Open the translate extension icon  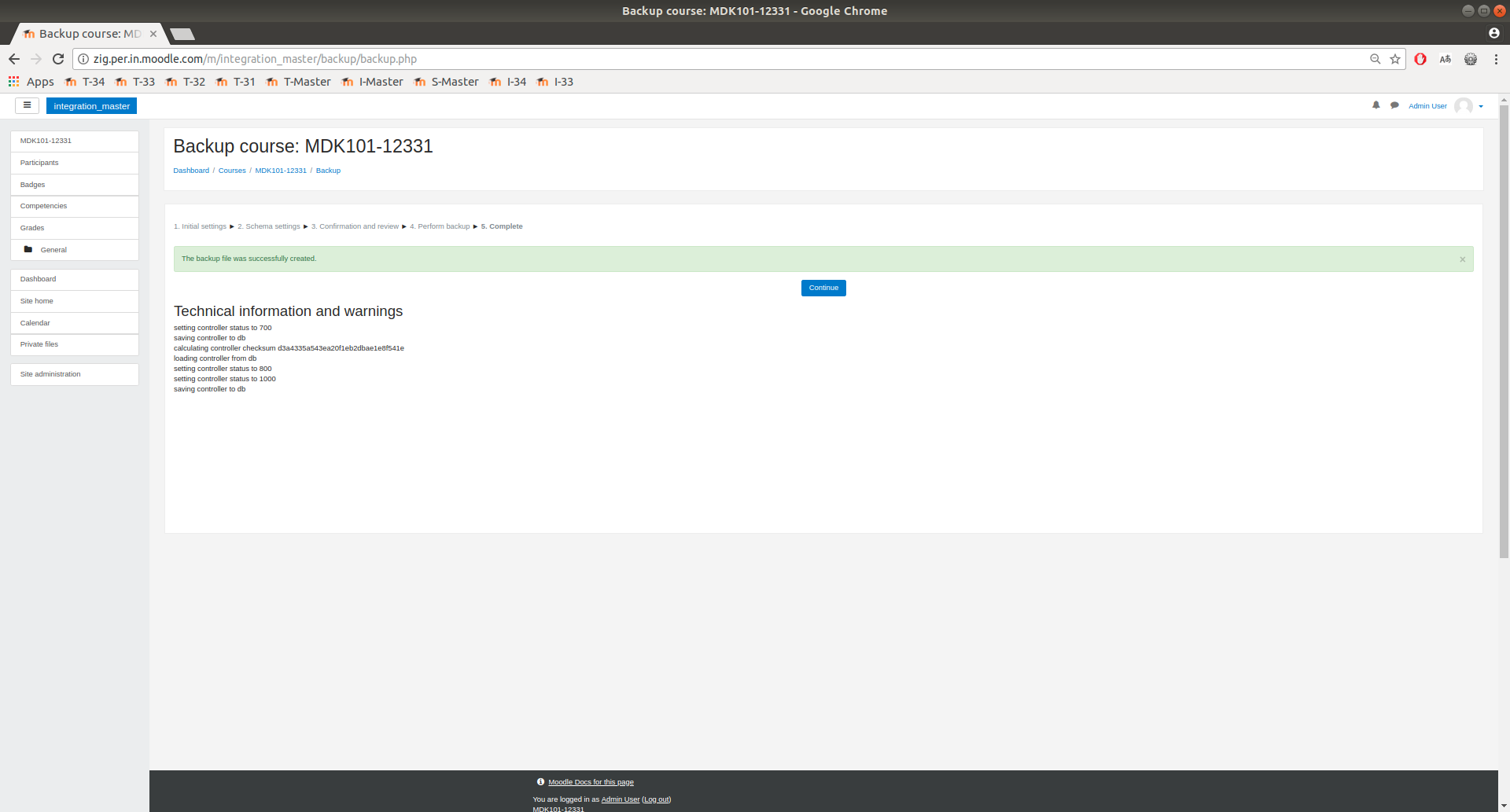(x=1446, y=59)
